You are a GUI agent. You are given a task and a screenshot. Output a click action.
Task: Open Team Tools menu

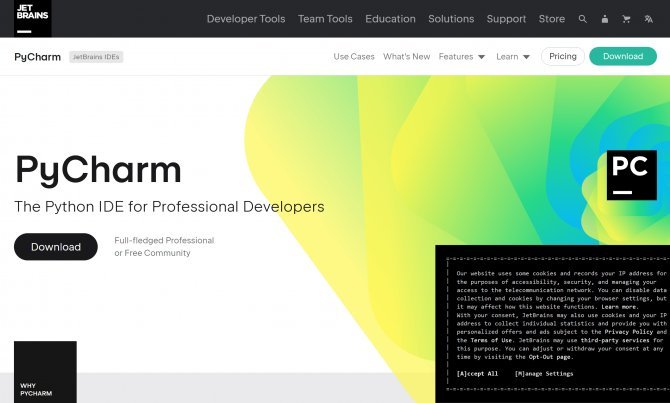[325, 19]
